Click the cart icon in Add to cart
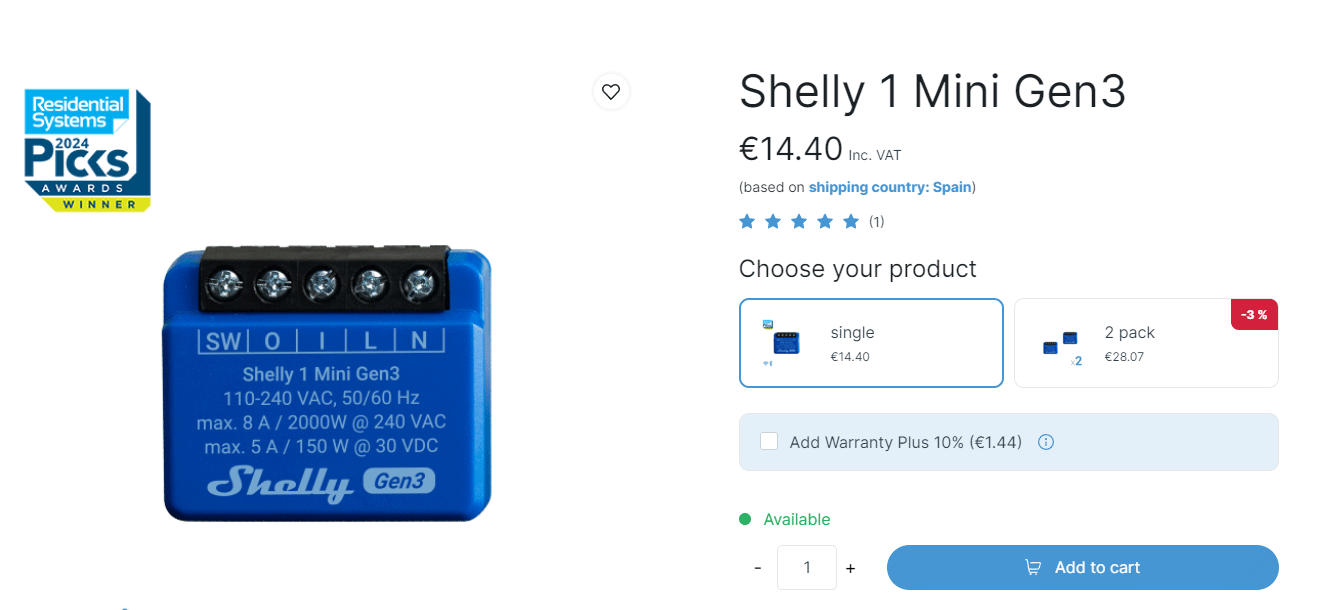The height and width of the screenshot is (610, 1325). point(1033,567)
